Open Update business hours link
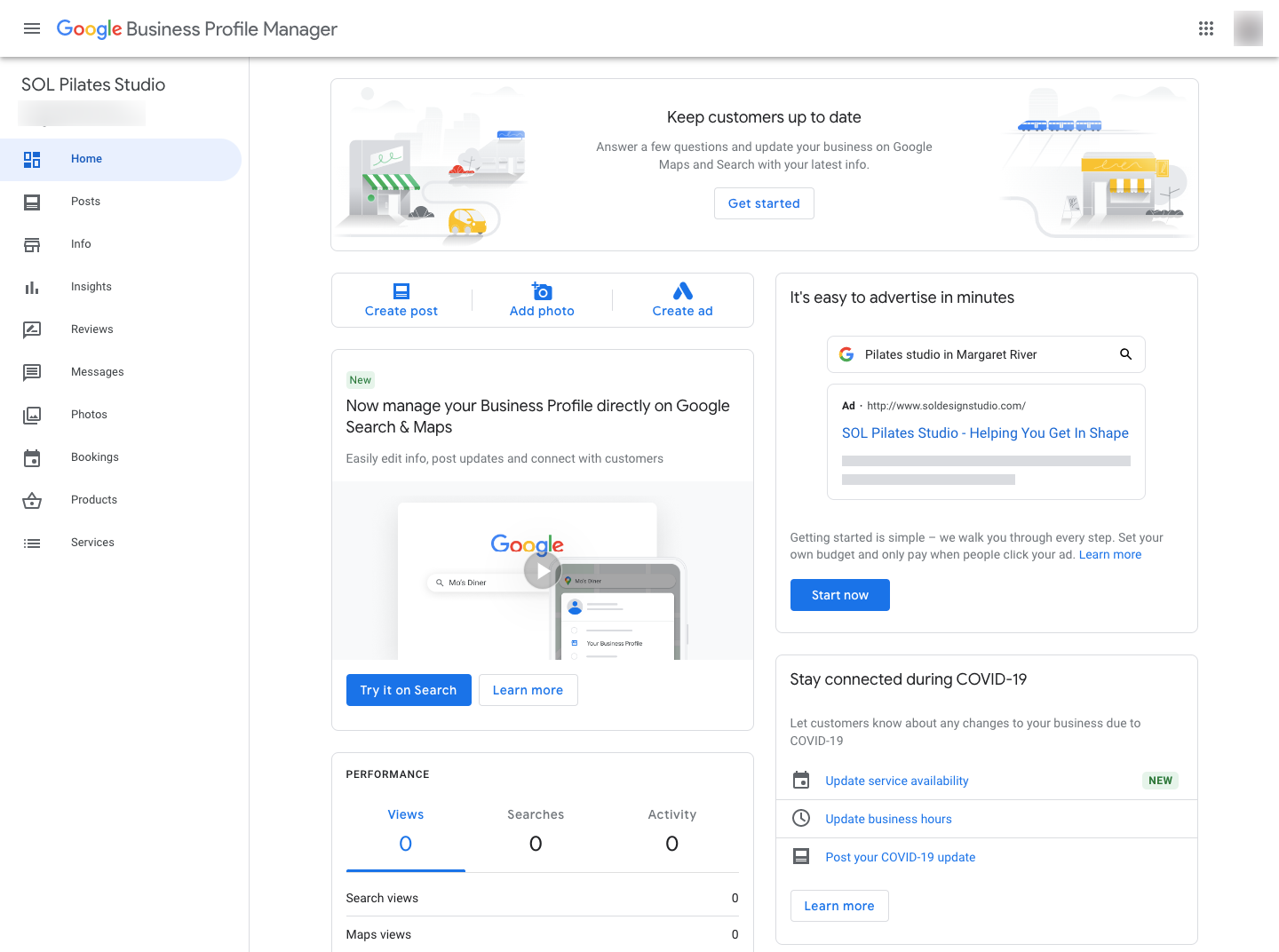The height and width of the screenshot is (952, 1279). (x=888, y=819)
